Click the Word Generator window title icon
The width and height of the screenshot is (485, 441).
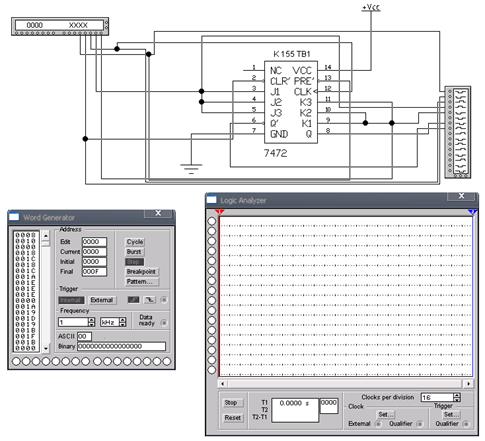pyautogui.click(x=14, y=217)
